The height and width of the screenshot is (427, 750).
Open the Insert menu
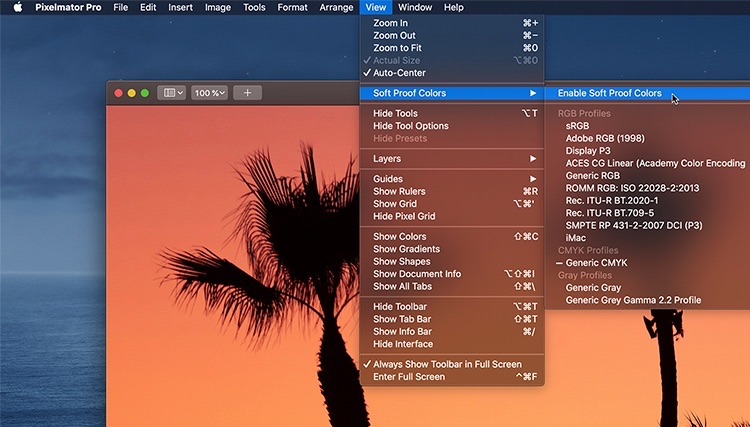click(180, 7)
